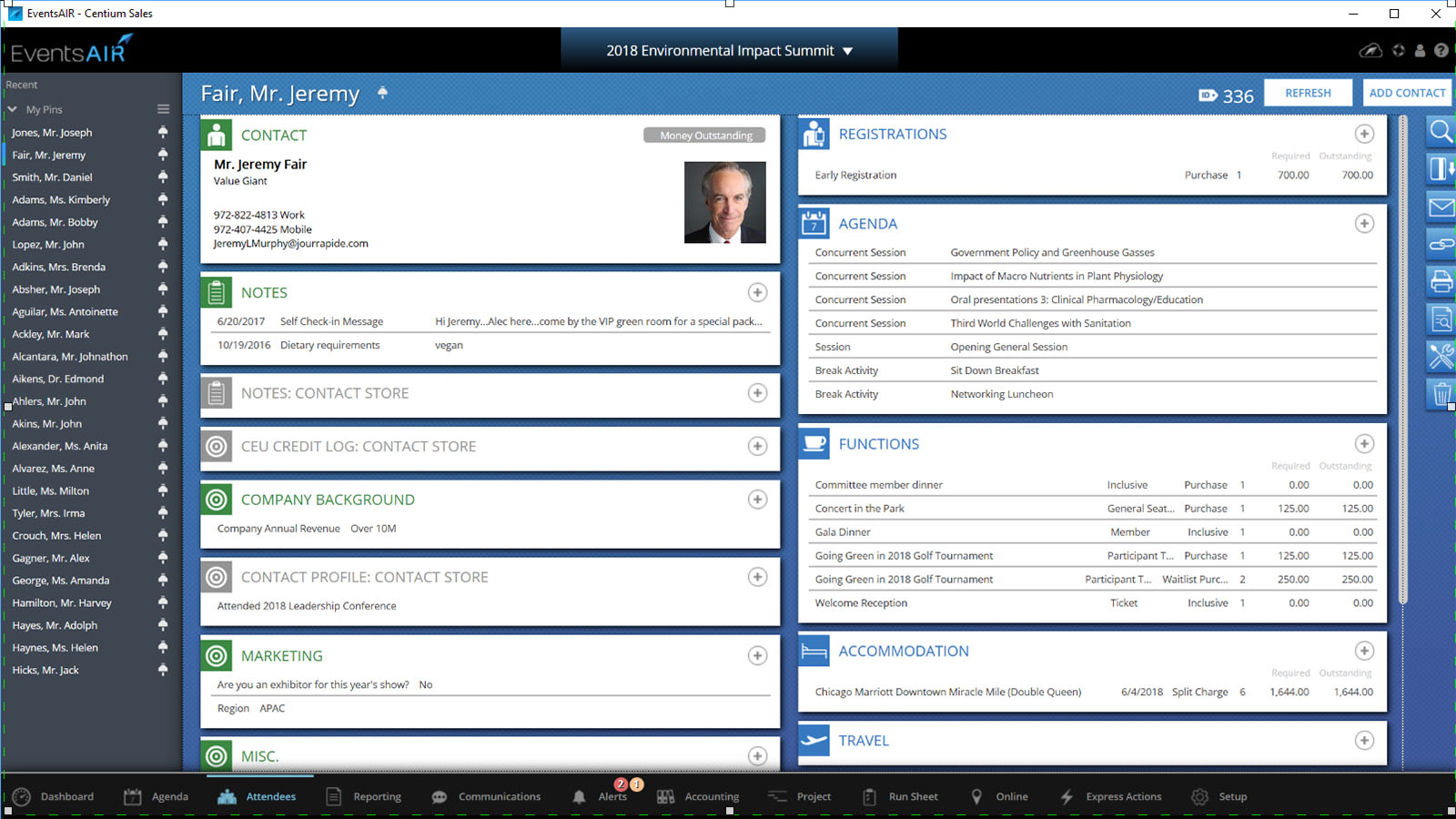Image resolution: width=1456 pixels, height=819 pixels.
Task: Click the help question mark icon
Action: [x=1441, y=51]
